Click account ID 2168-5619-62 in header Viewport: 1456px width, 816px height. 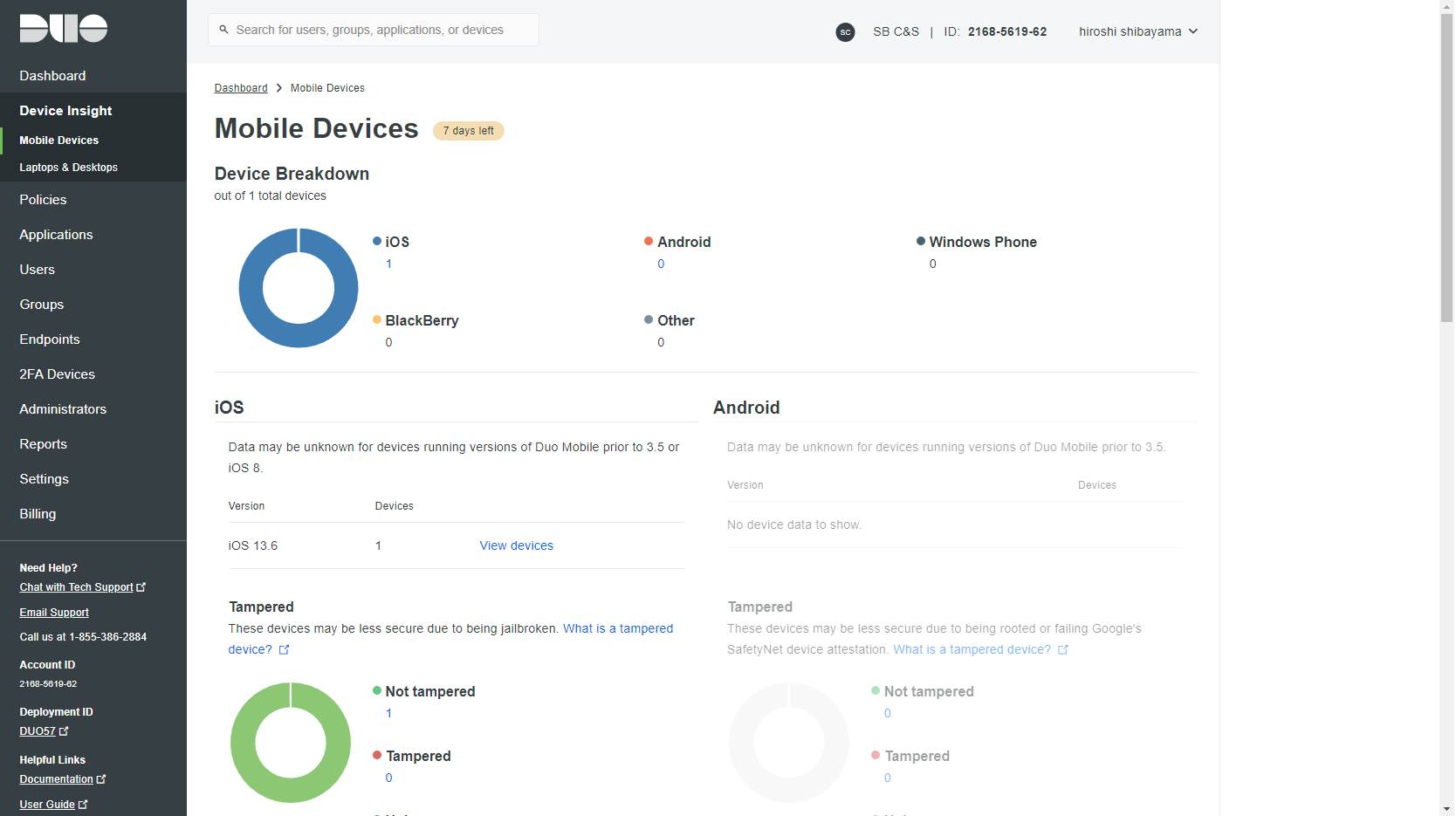pyautogui.click(x=1007, y=31)
